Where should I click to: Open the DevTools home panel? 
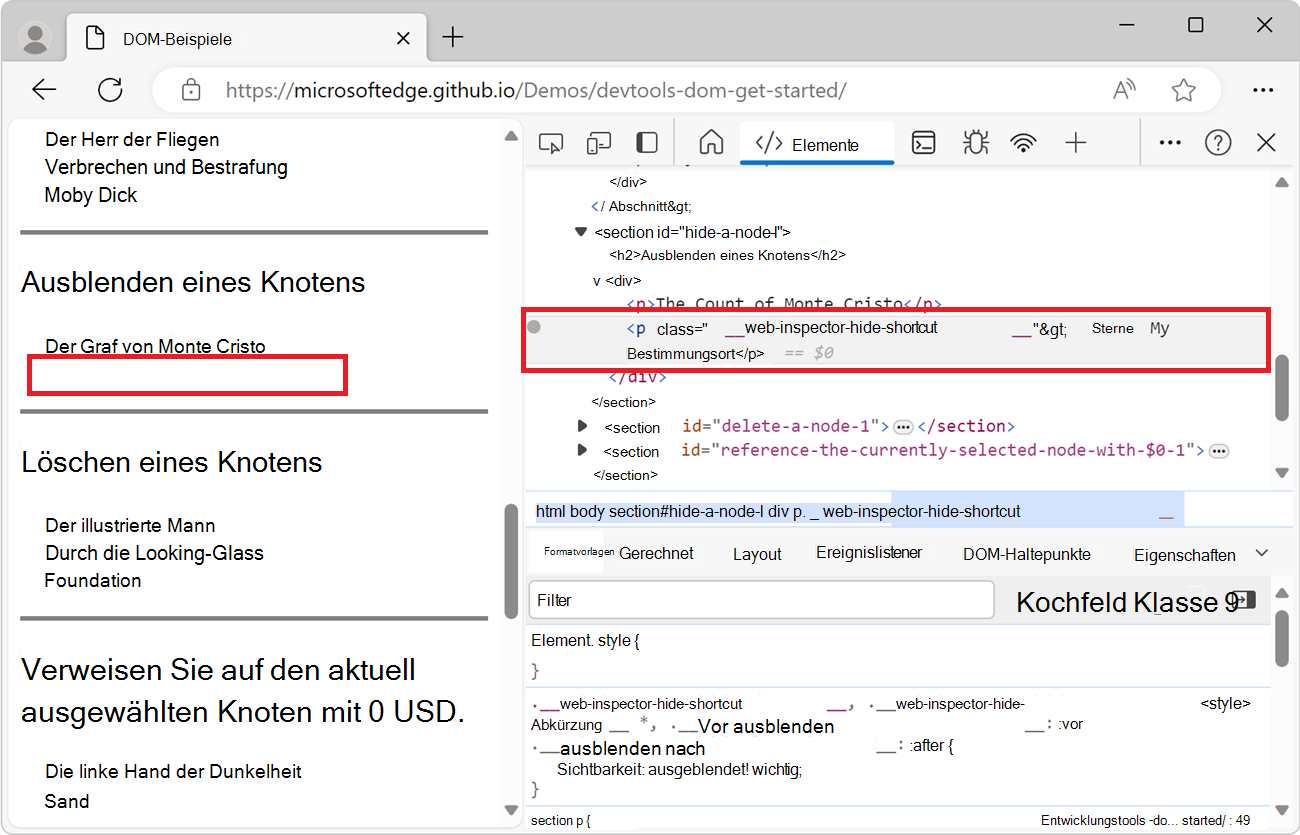click(x=710, y=142)
